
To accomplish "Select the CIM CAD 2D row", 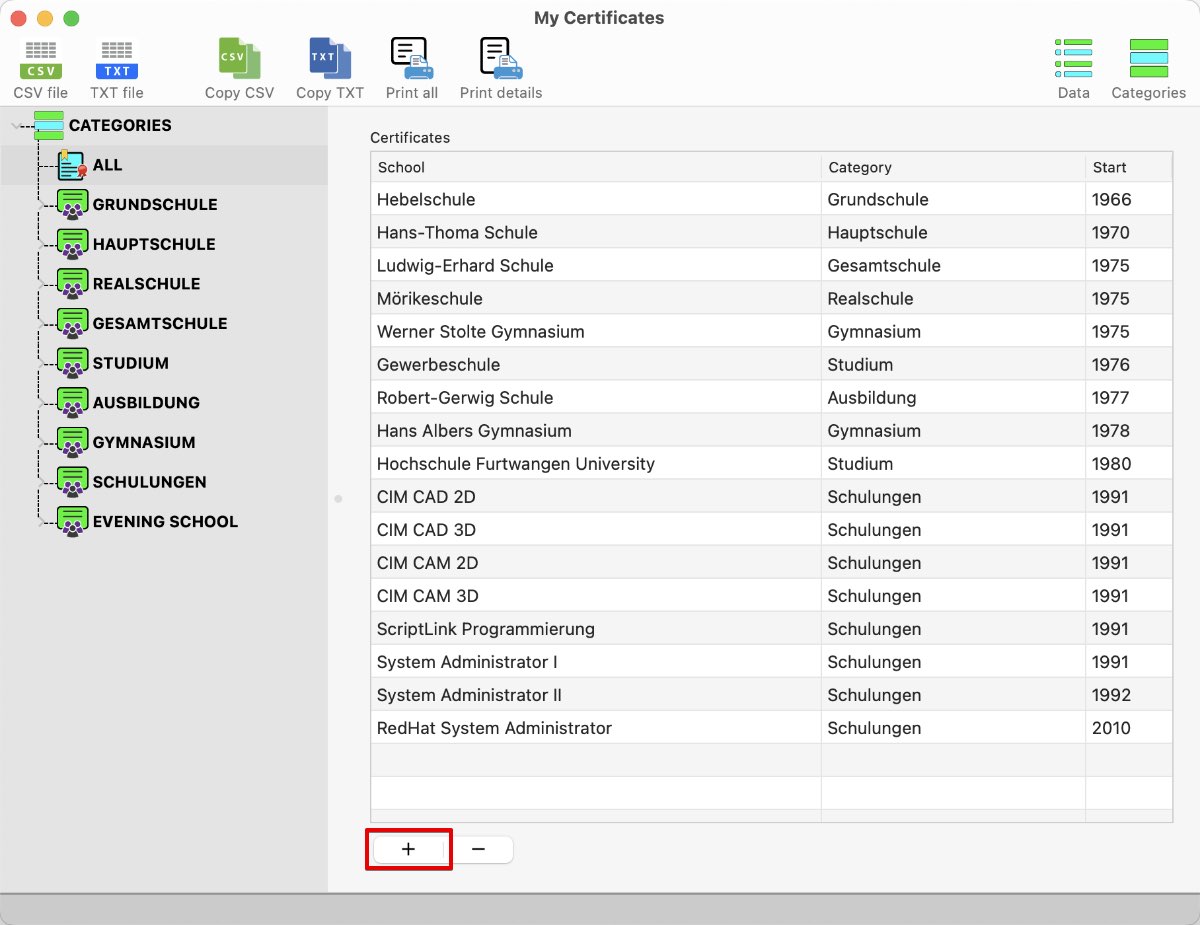I will pos(771,496).
